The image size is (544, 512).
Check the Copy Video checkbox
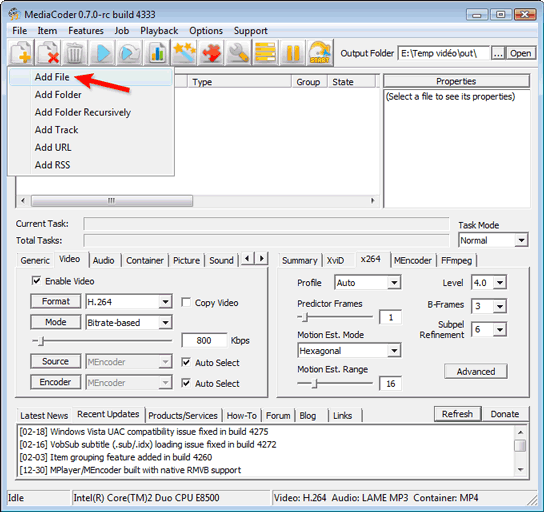186,302
